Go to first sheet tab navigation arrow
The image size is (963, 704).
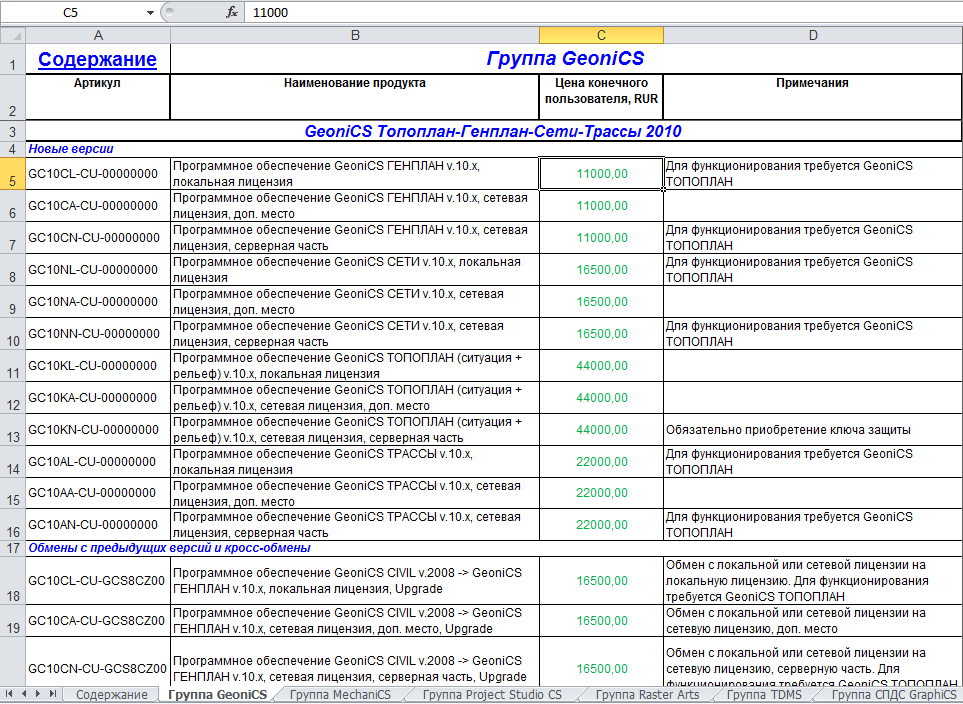[9, 695]
